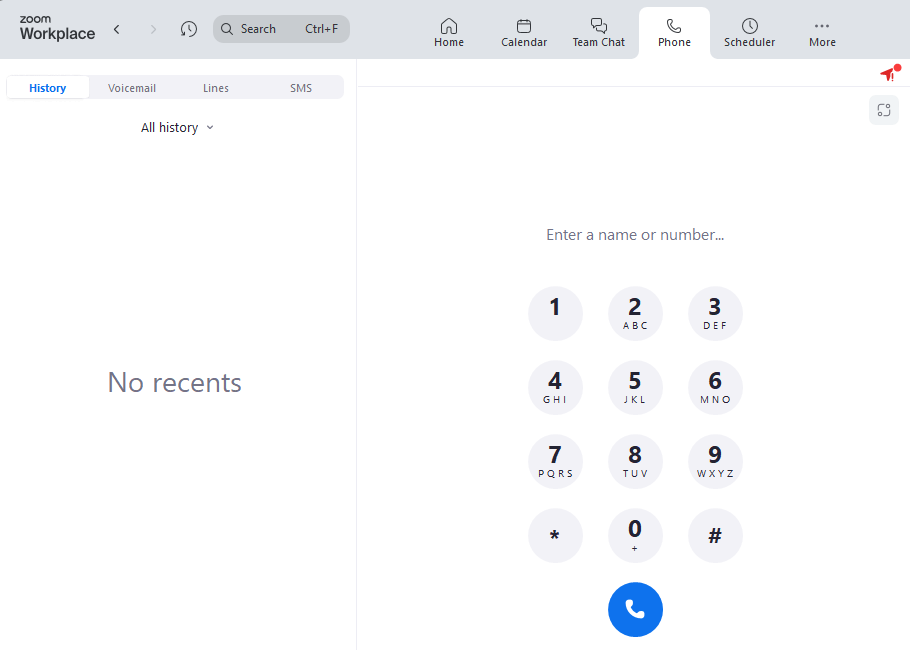Switch to the Voicemail tab

tap(132, 88)
